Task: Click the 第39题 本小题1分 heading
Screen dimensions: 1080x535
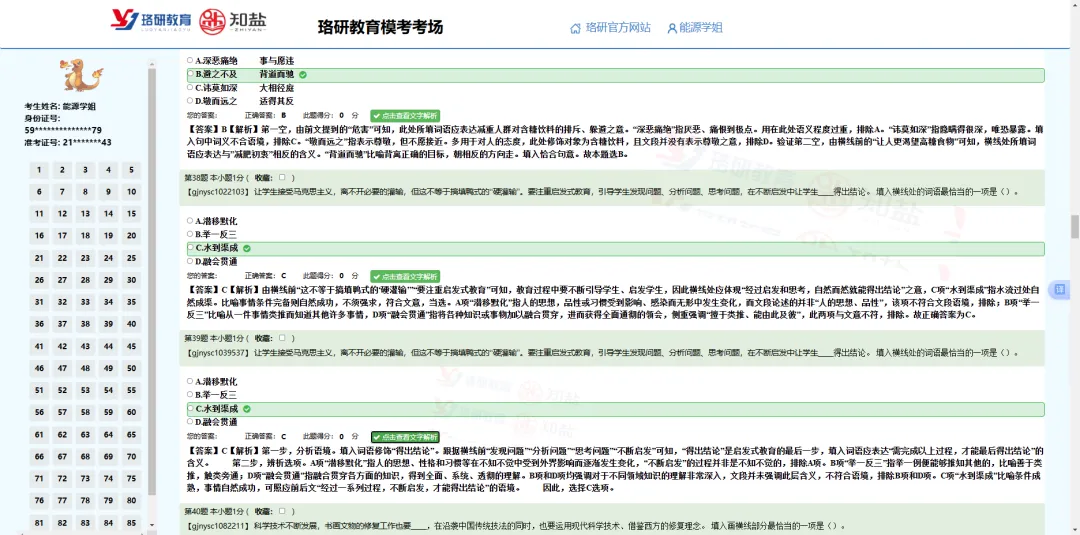Action: [x=214, y=338]
